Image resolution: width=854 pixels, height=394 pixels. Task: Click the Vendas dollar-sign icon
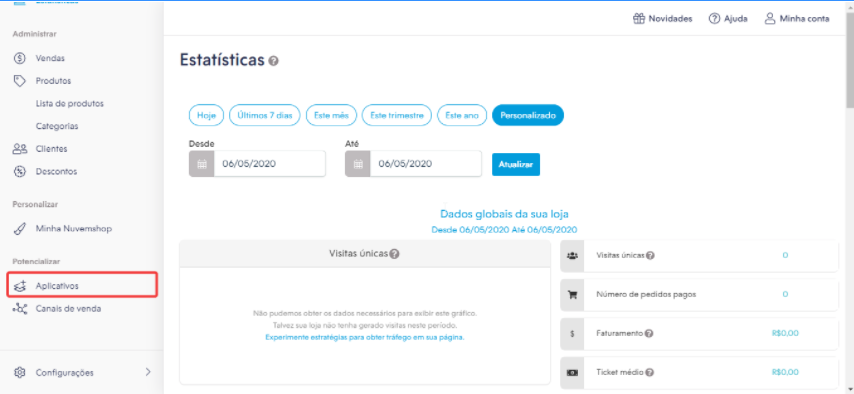(20, 58)
